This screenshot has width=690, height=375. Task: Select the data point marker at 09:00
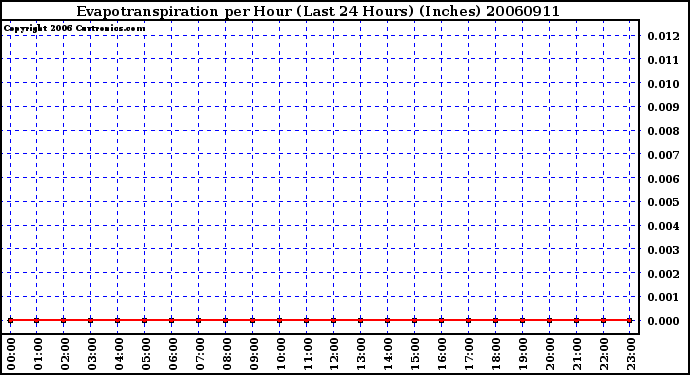pyautogui.click(x=253, y=320)
